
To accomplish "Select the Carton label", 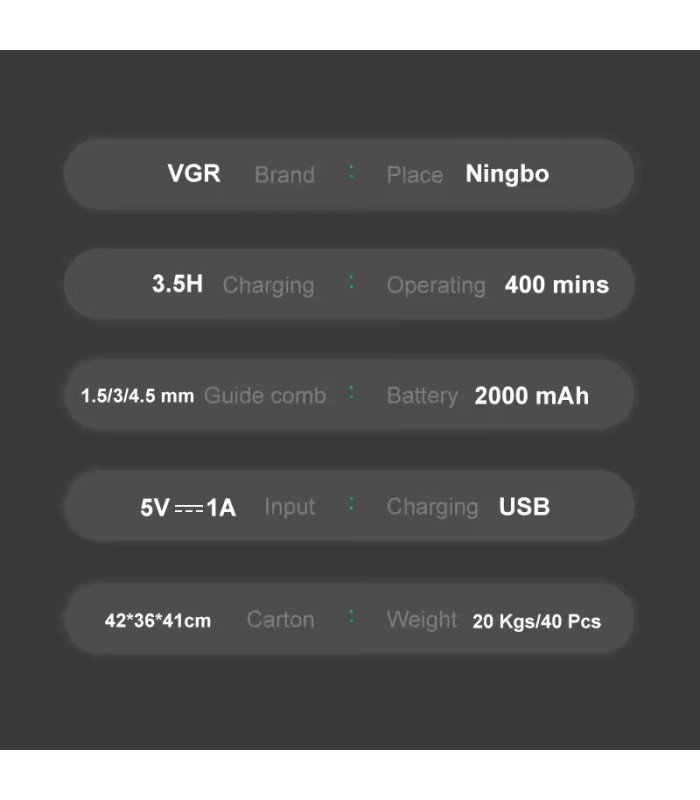I will point(280,620).
